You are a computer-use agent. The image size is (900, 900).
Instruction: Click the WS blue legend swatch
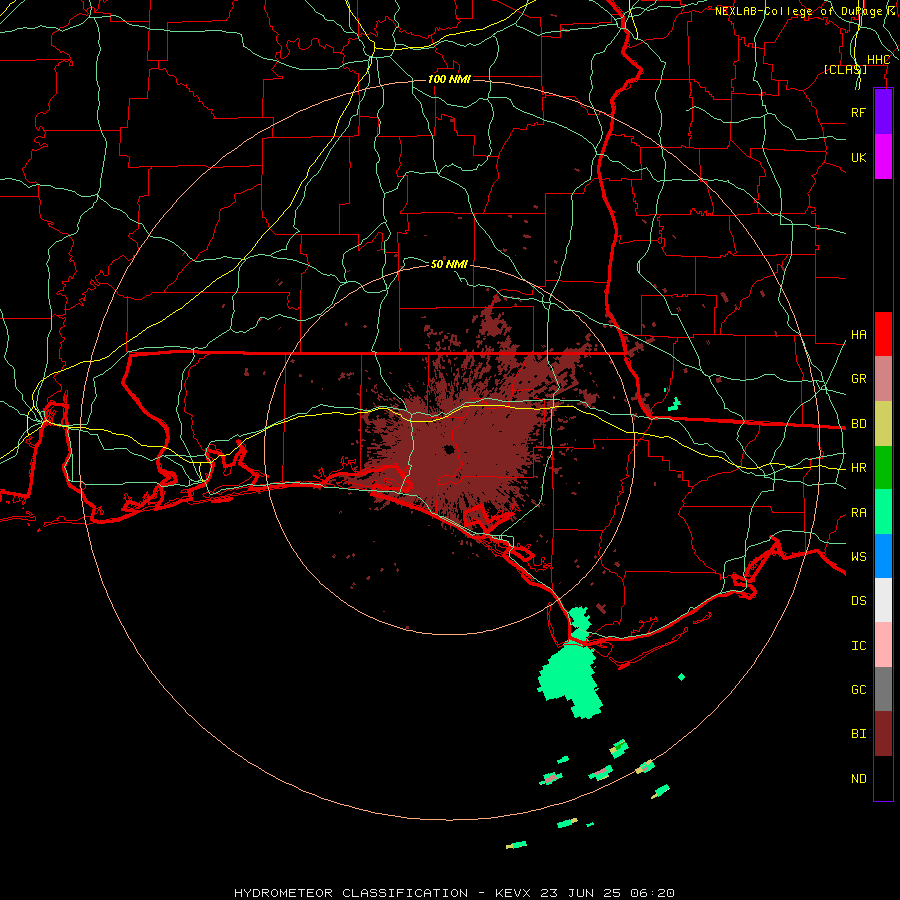click(883, 556)
